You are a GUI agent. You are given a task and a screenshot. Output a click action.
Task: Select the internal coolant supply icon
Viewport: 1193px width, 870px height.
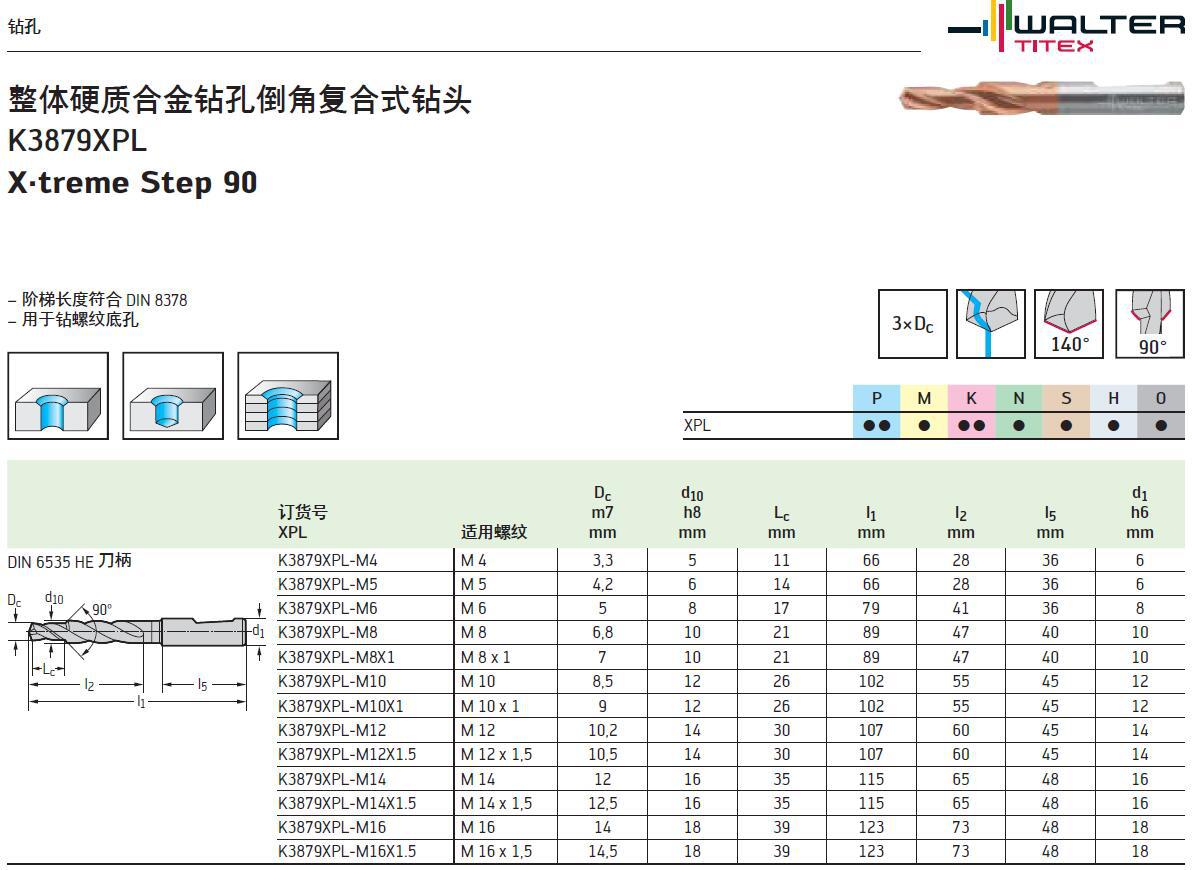coord(991,323)
